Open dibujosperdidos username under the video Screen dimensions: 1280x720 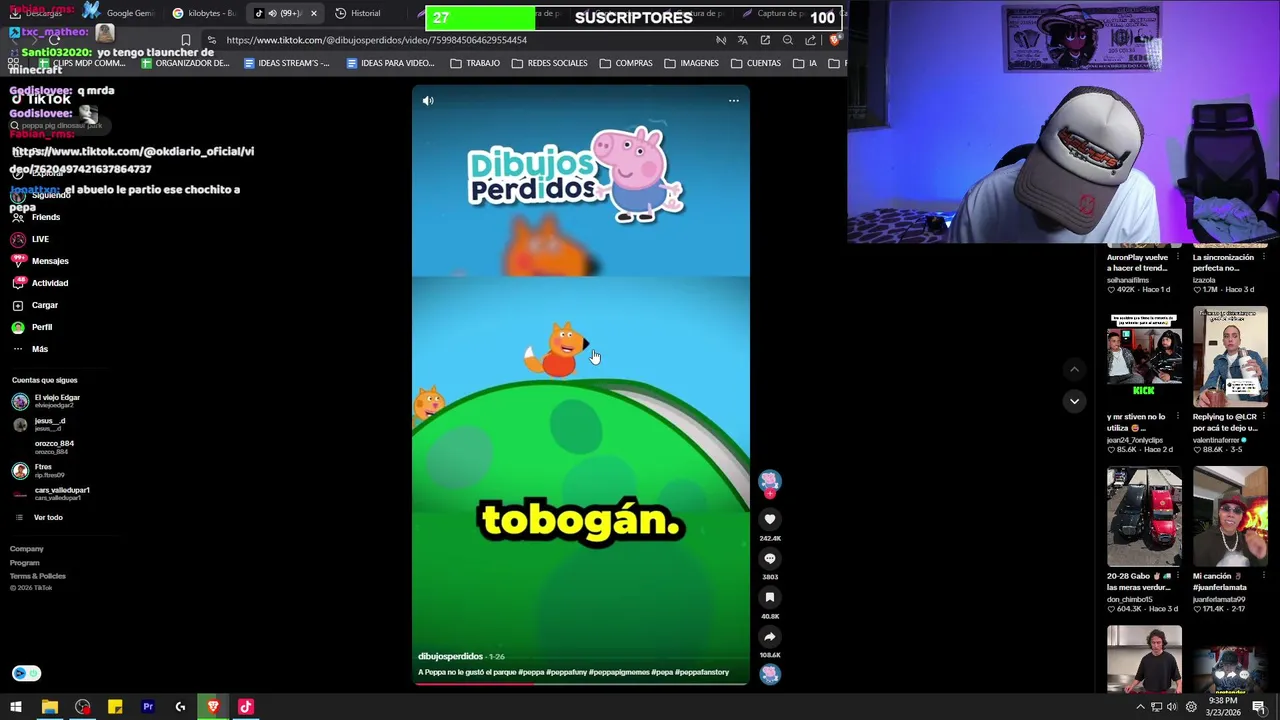(450, 656)
